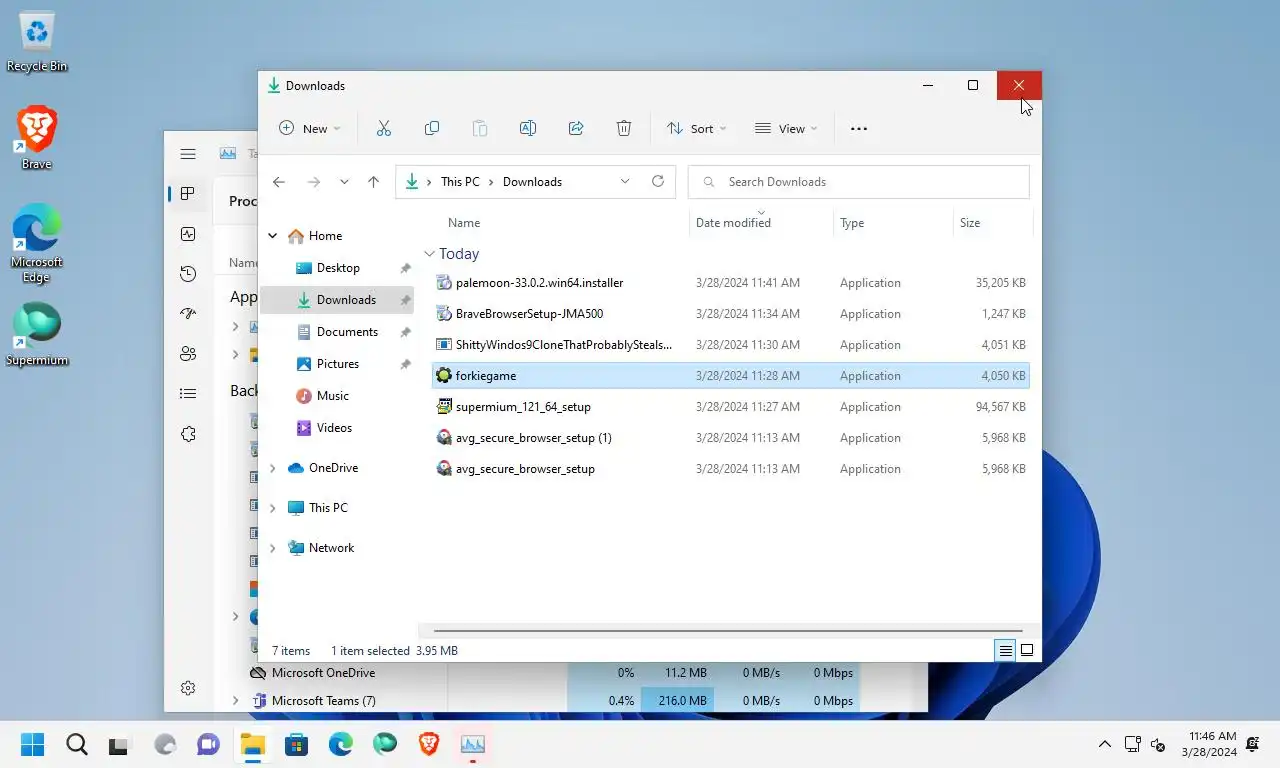
Task: Open address bar history dropdown
Action: pyautogui.click(x=625, y=182)
